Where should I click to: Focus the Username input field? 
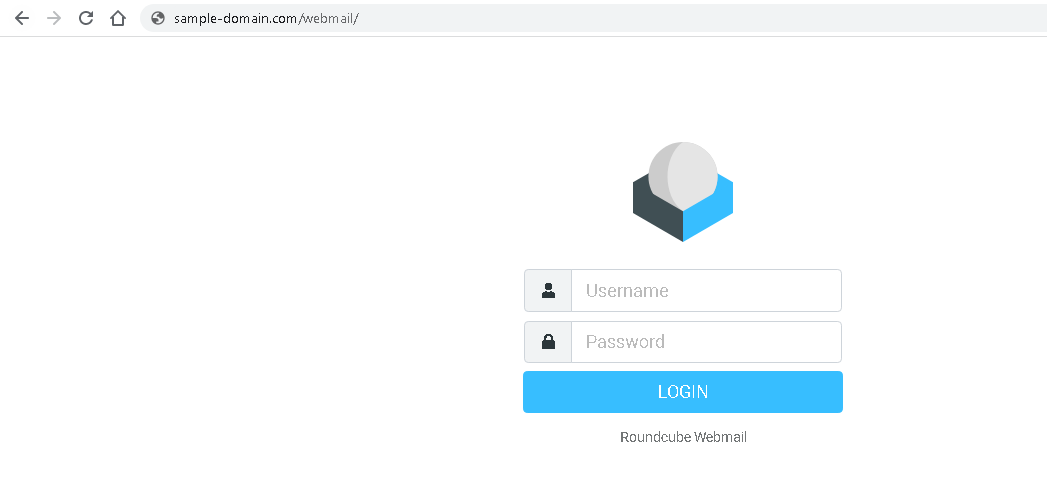pos(706,291)
